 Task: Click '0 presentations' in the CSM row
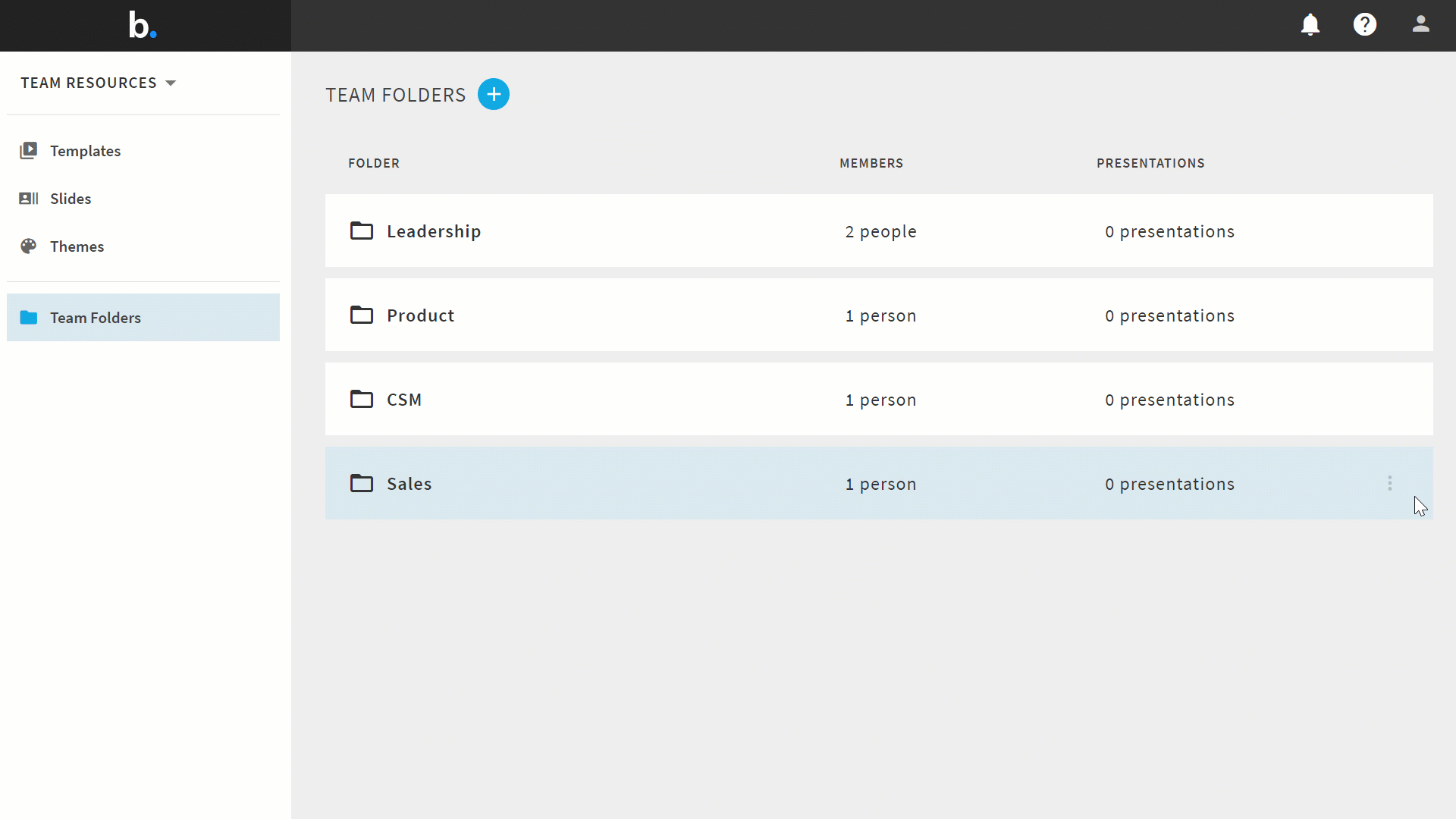(x=1169, y=400)
